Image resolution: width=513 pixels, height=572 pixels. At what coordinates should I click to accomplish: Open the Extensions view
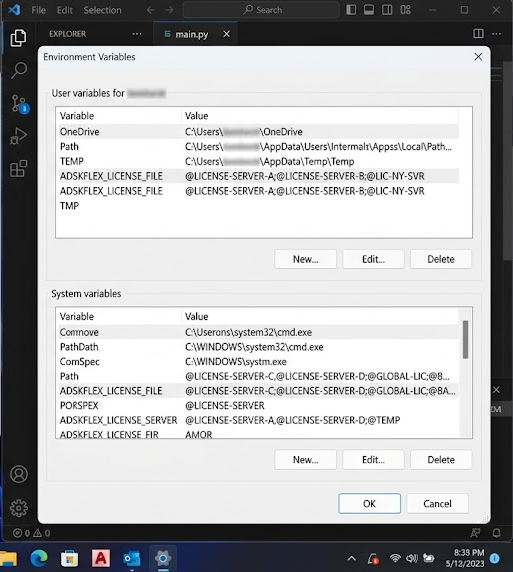pos(18,169)
